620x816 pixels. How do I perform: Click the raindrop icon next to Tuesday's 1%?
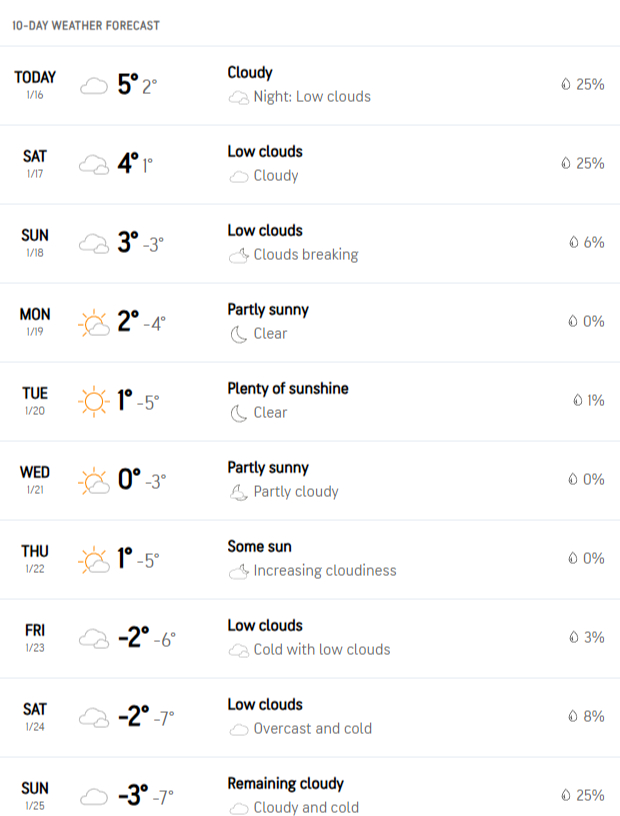(x=577, y=401)
